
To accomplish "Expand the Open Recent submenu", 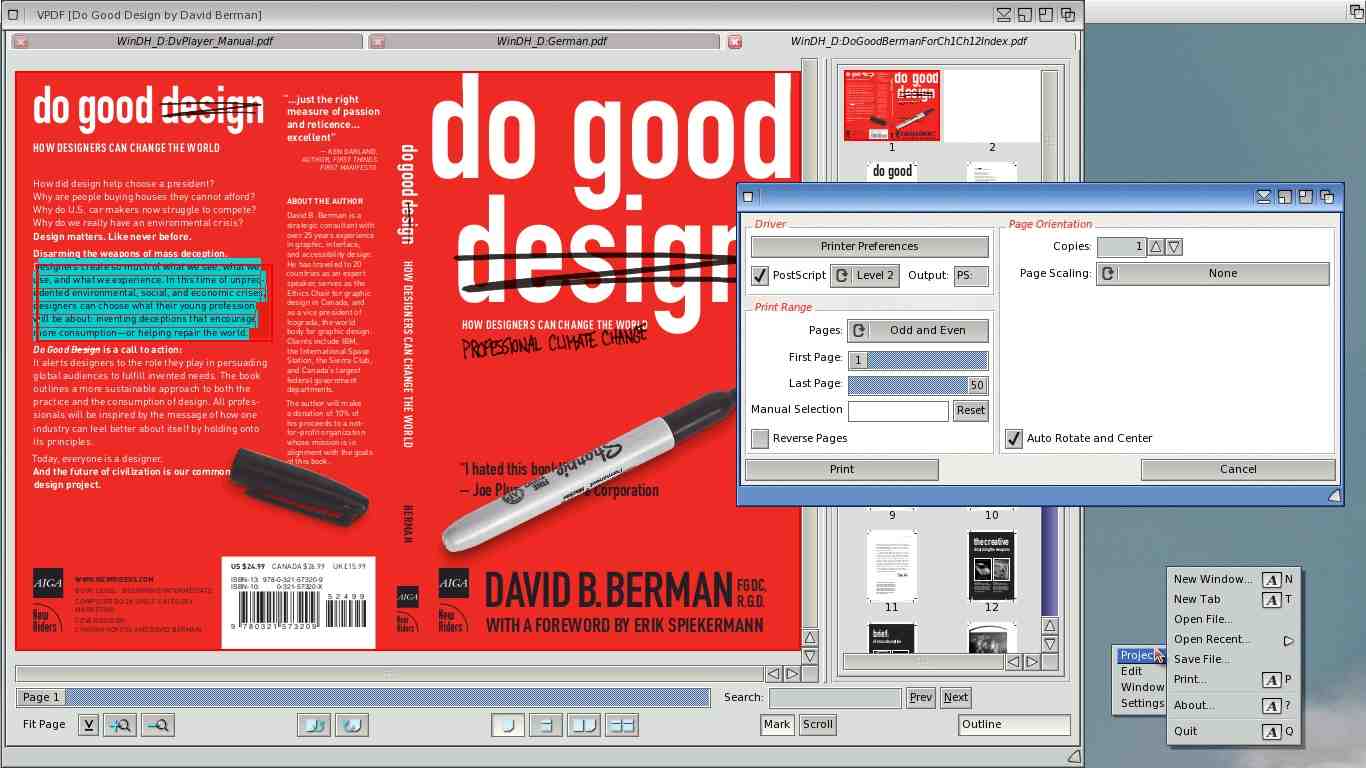I will click(1234, 640).
